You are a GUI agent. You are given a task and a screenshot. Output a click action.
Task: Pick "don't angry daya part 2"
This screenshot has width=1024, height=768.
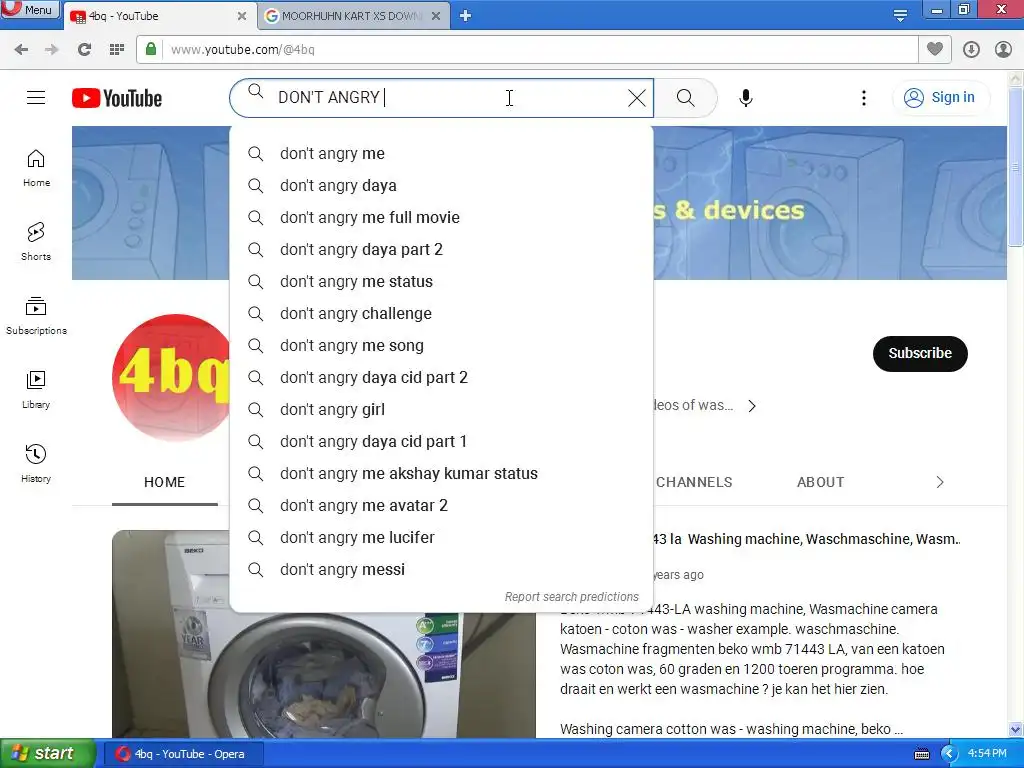click(441, 249)
